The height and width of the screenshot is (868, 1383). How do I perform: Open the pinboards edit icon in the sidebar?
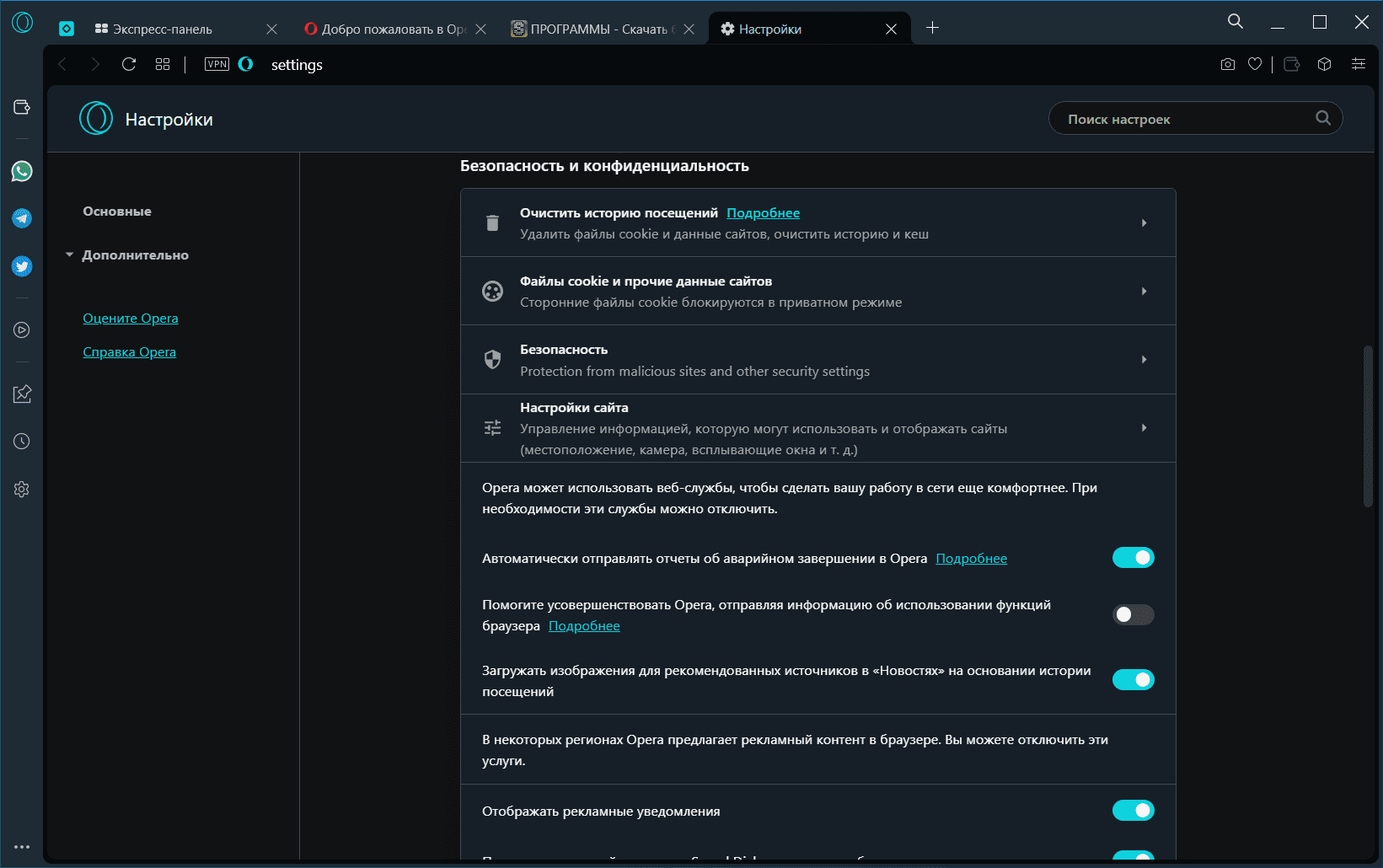[22, 394]
